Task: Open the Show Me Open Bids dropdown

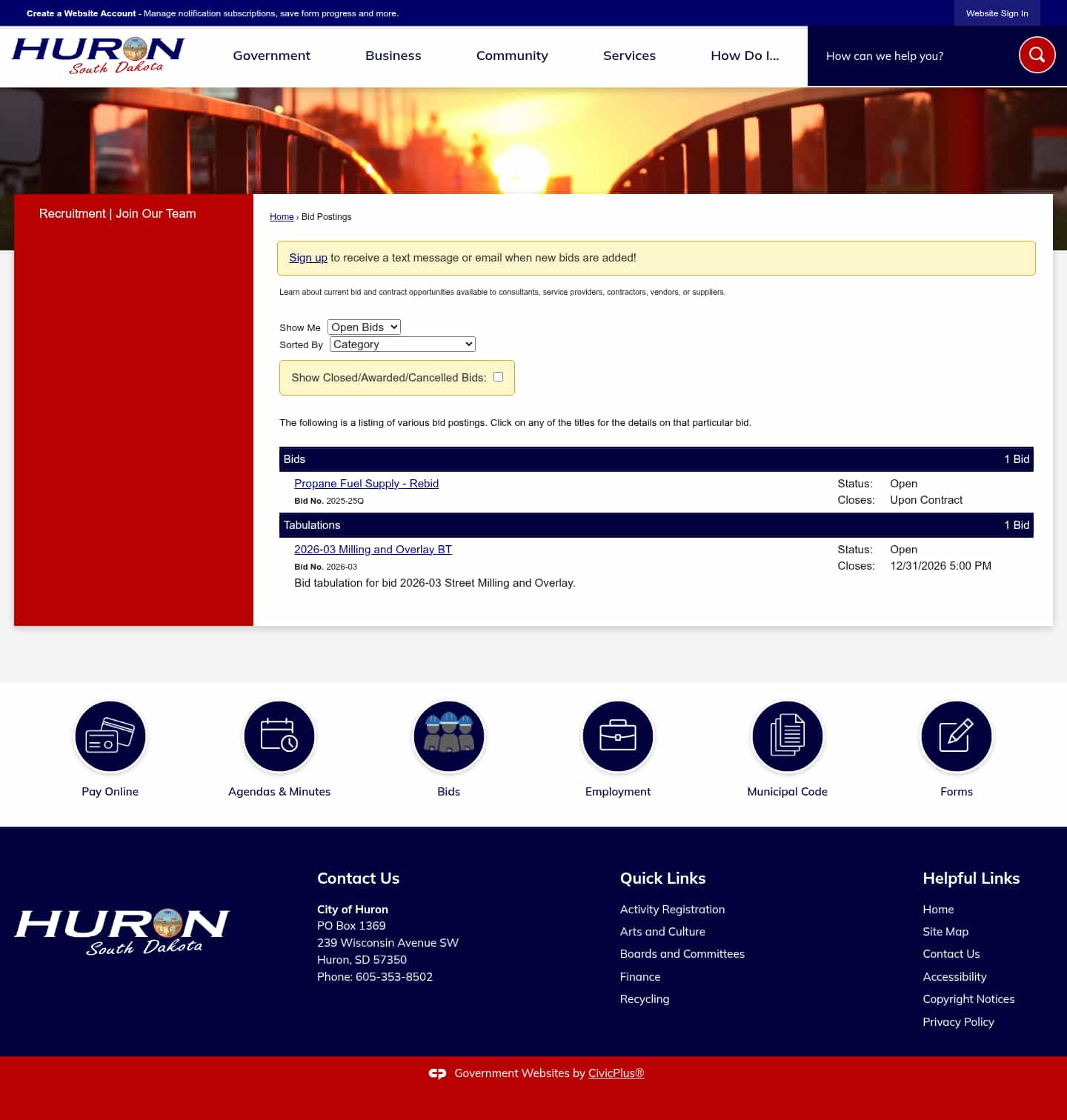Action: click(363, 327)
